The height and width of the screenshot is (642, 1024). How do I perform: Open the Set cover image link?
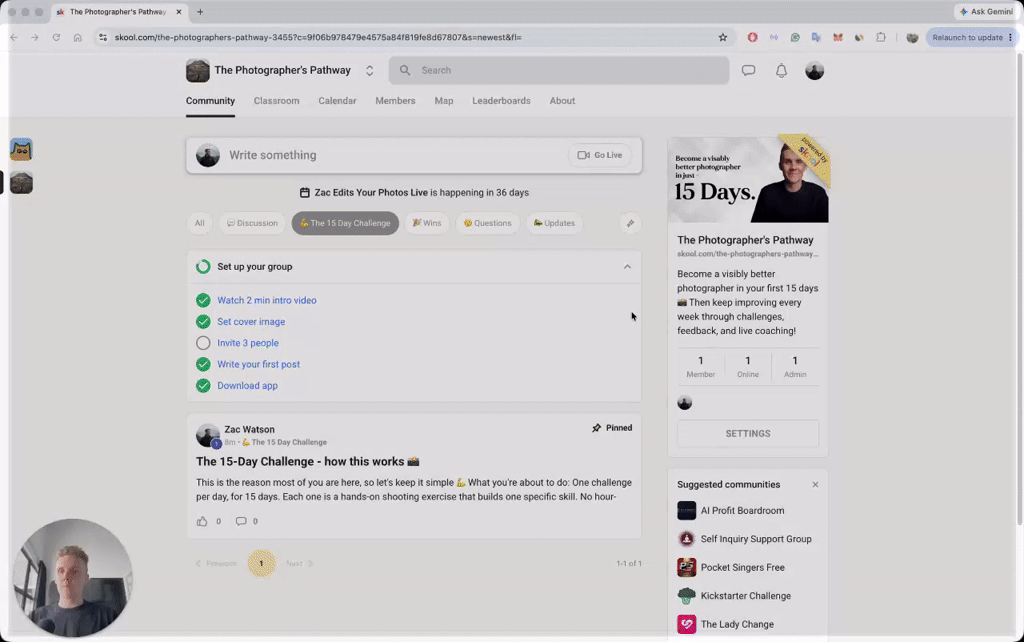click(251, 321)
